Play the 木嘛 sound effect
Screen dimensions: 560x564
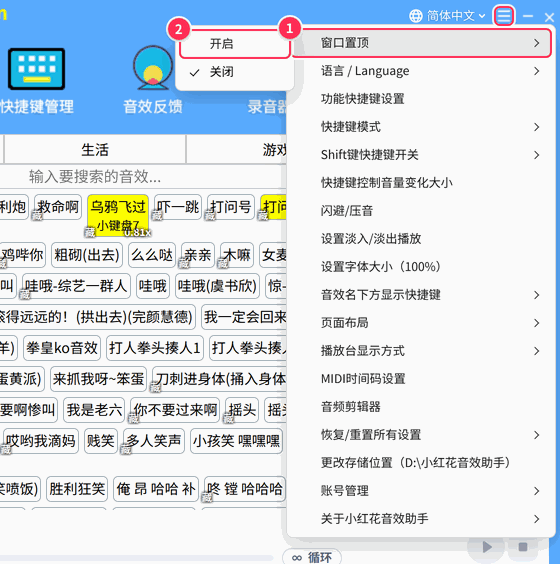(237, 255)
